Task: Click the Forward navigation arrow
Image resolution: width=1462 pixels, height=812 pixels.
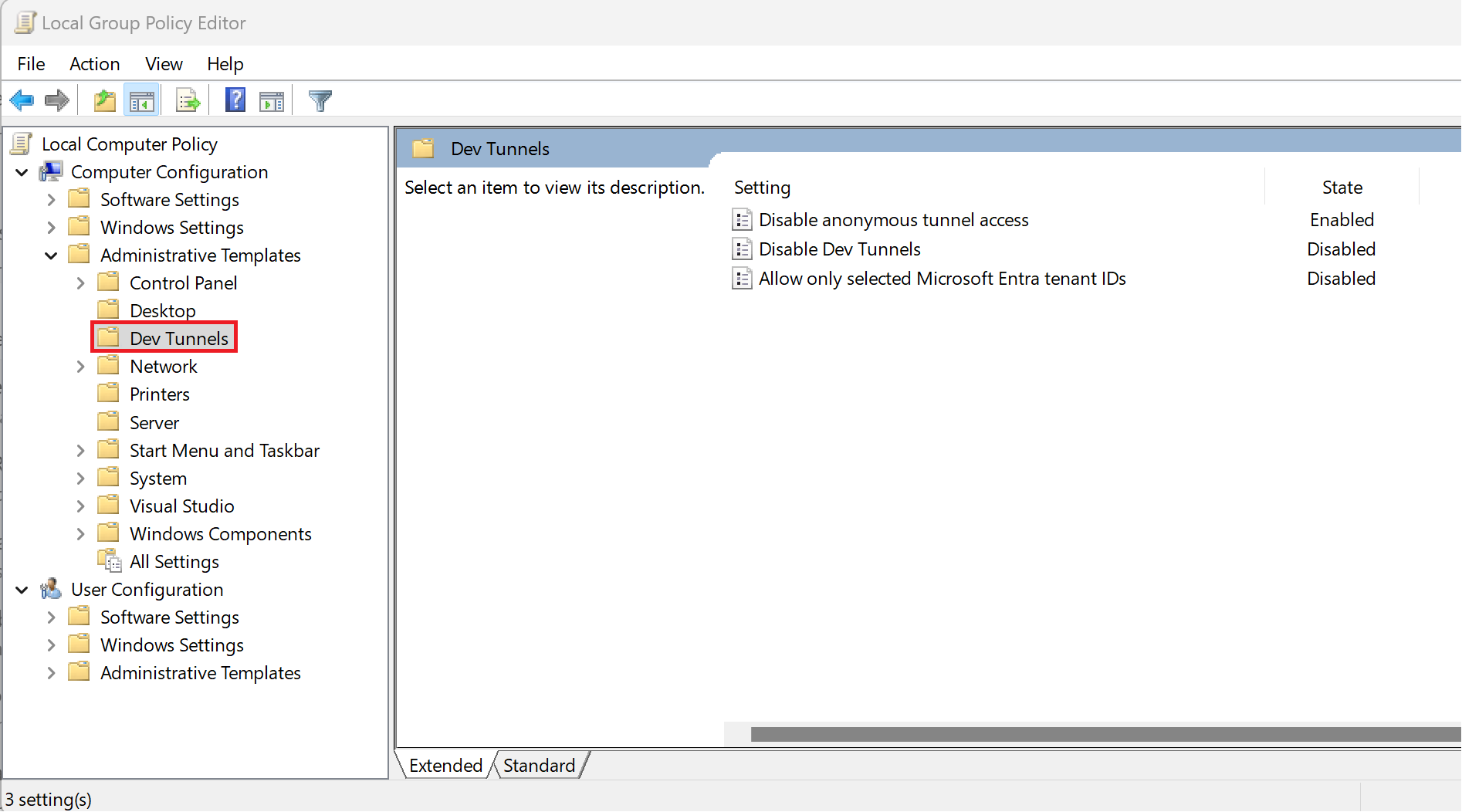Action: (x=56, y=100)
